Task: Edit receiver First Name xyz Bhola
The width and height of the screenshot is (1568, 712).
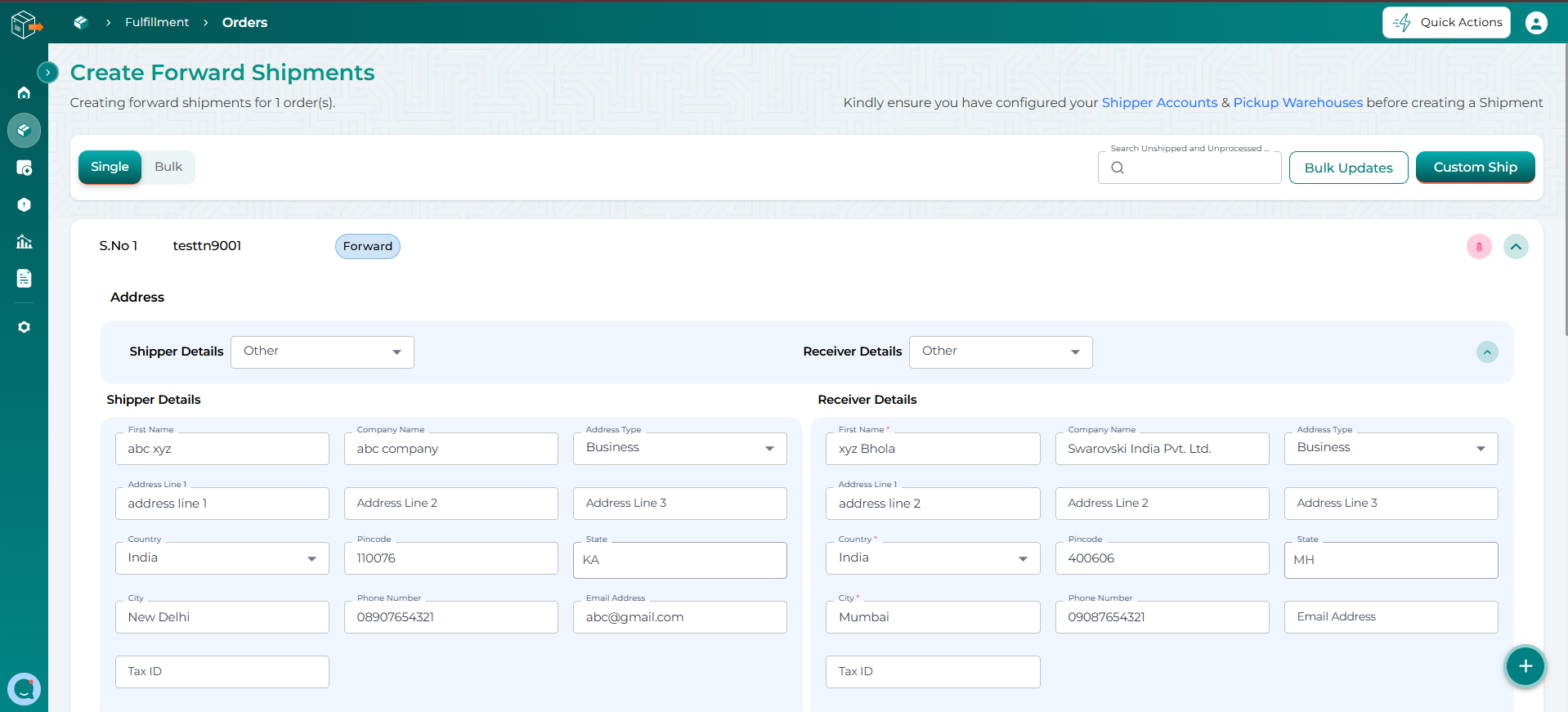Action: (x=933, y=449)
